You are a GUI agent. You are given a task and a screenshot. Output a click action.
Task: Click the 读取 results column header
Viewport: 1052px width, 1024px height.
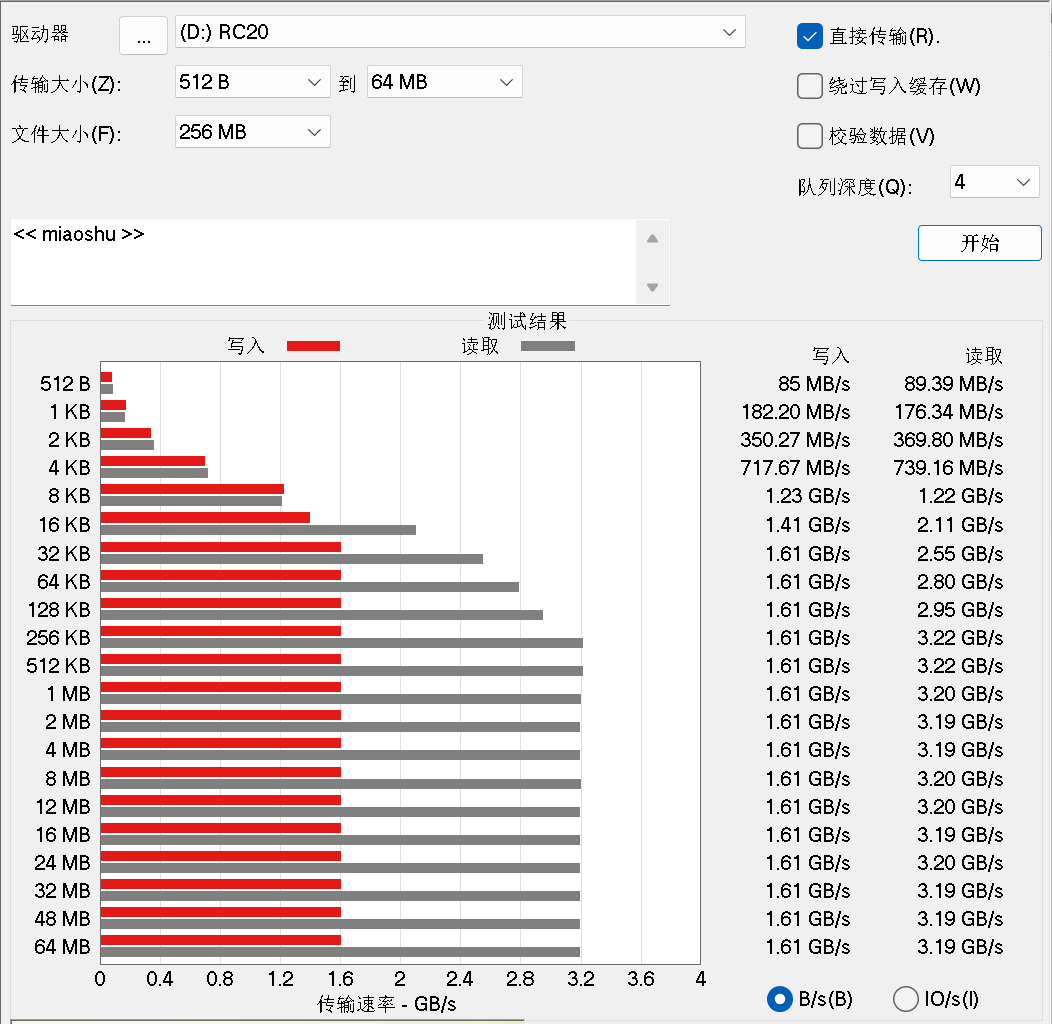(x=984, y=356)
